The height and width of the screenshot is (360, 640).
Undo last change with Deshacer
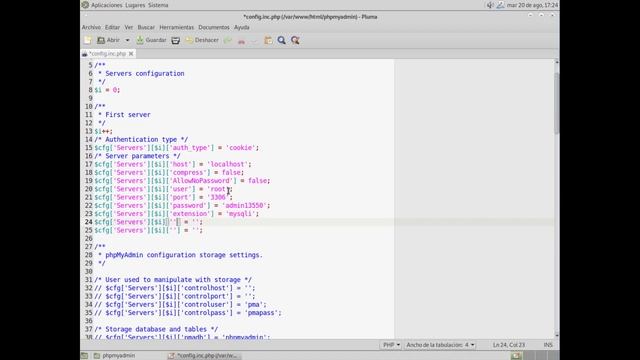click(x=202, y=40)
